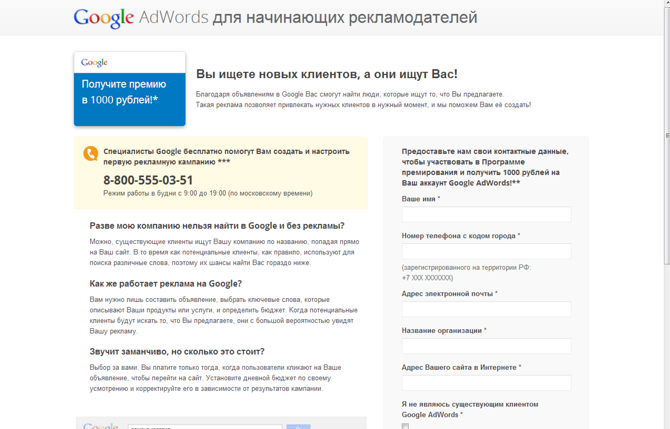Focus the 'Адрес Вашего сайта в Интернете' field
Screen dimensions: 670x429
tap(486, 383)
